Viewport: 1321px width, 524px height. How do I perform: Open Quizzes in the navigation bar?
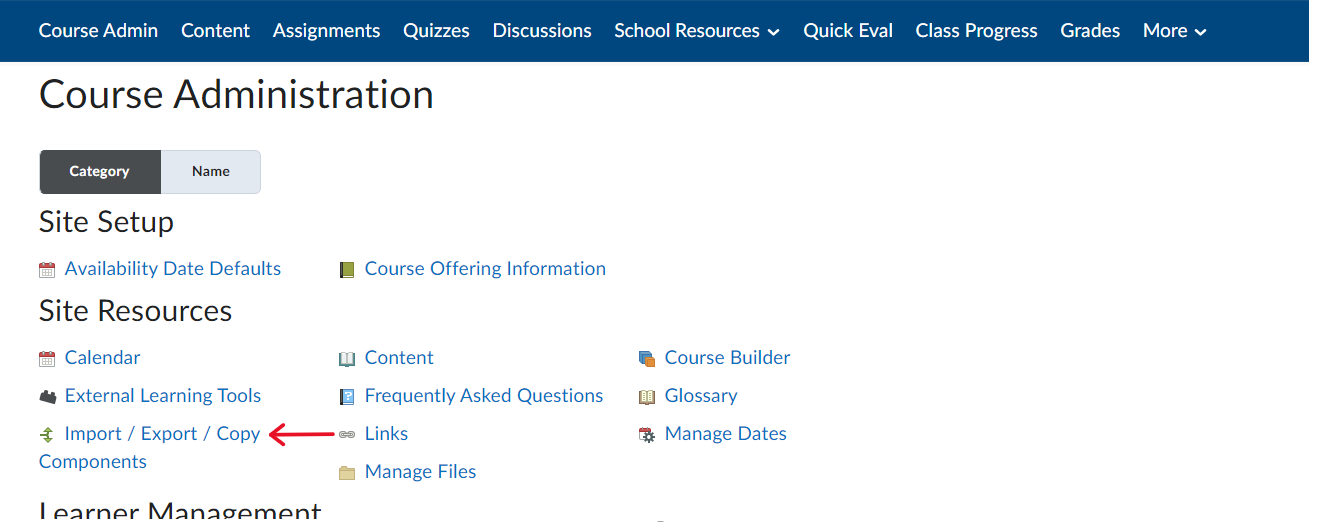[x=436, y=31]
